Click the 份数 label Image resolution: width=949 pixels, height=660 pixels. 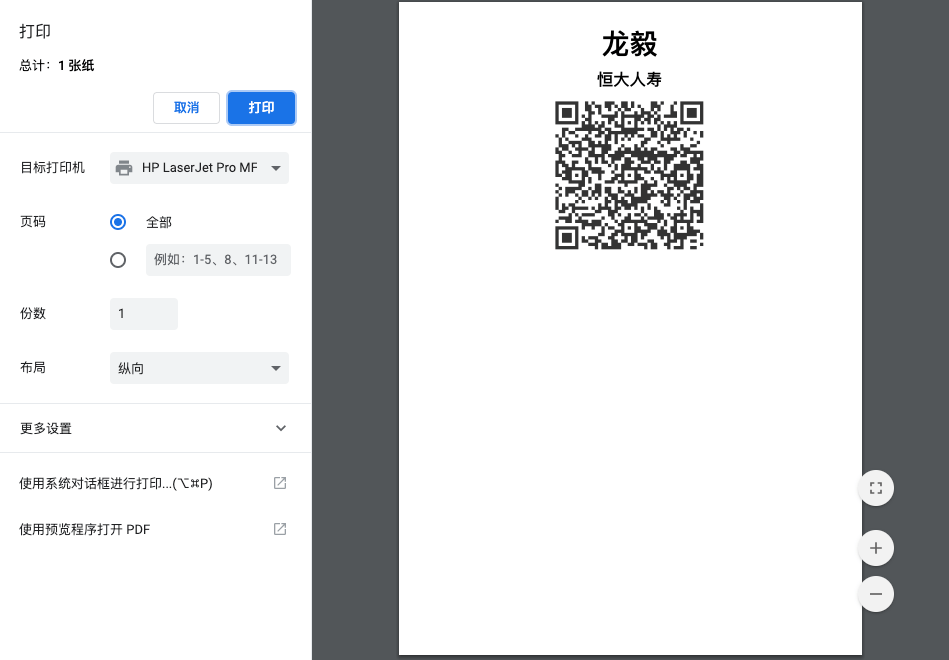(x=33, y=313)
